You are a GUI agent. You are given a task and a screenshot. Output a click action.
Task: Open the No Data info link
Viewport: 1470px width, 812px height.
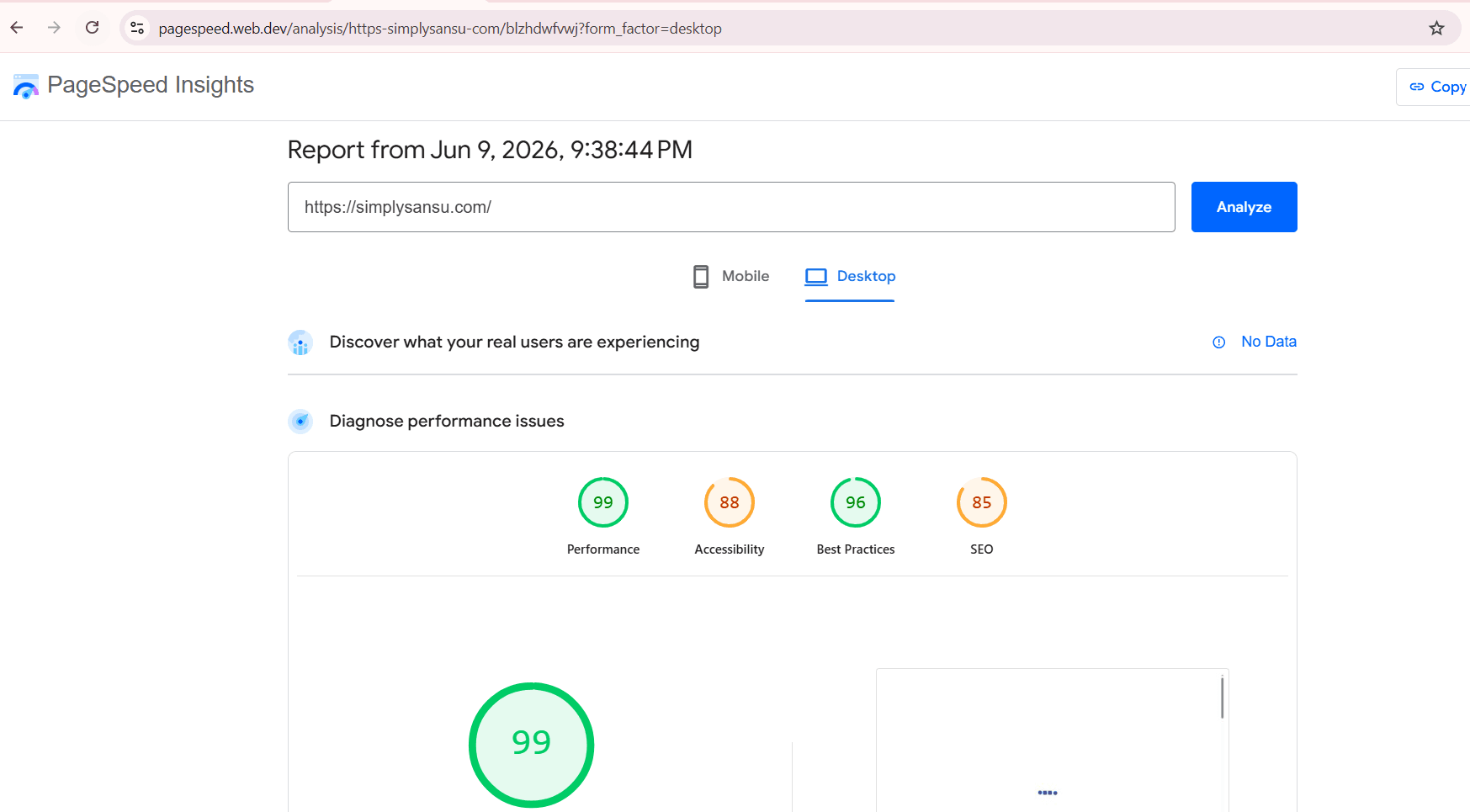[1268, 342]
